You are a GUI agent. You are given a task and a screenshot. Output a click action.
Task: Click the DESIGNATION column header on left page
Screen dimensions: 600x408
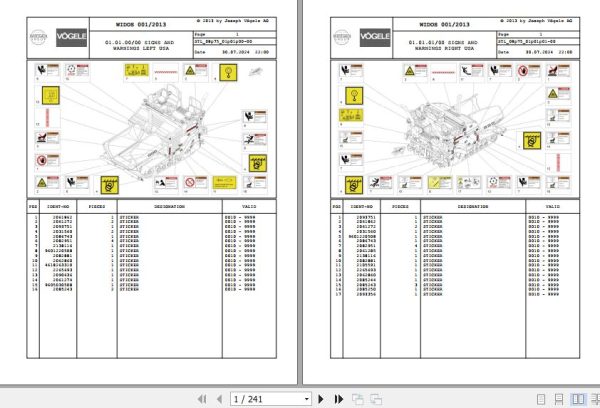(x=170, y=207)
